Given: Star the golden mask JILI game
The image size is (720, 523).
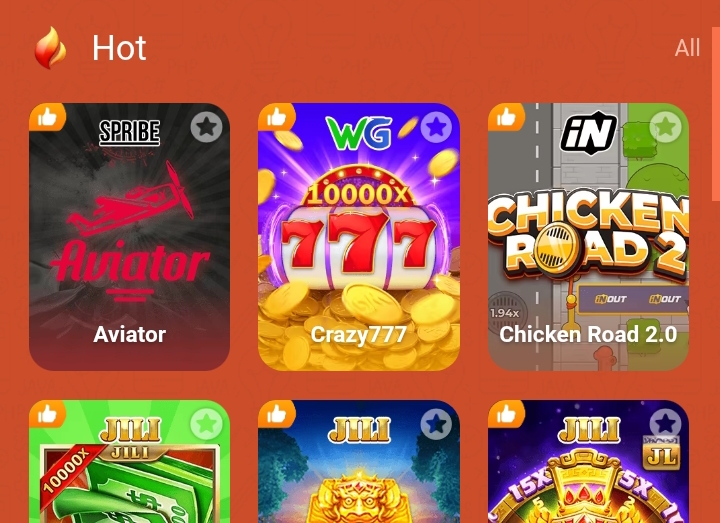Looking at the screenshot, I should tap(436, 423).
